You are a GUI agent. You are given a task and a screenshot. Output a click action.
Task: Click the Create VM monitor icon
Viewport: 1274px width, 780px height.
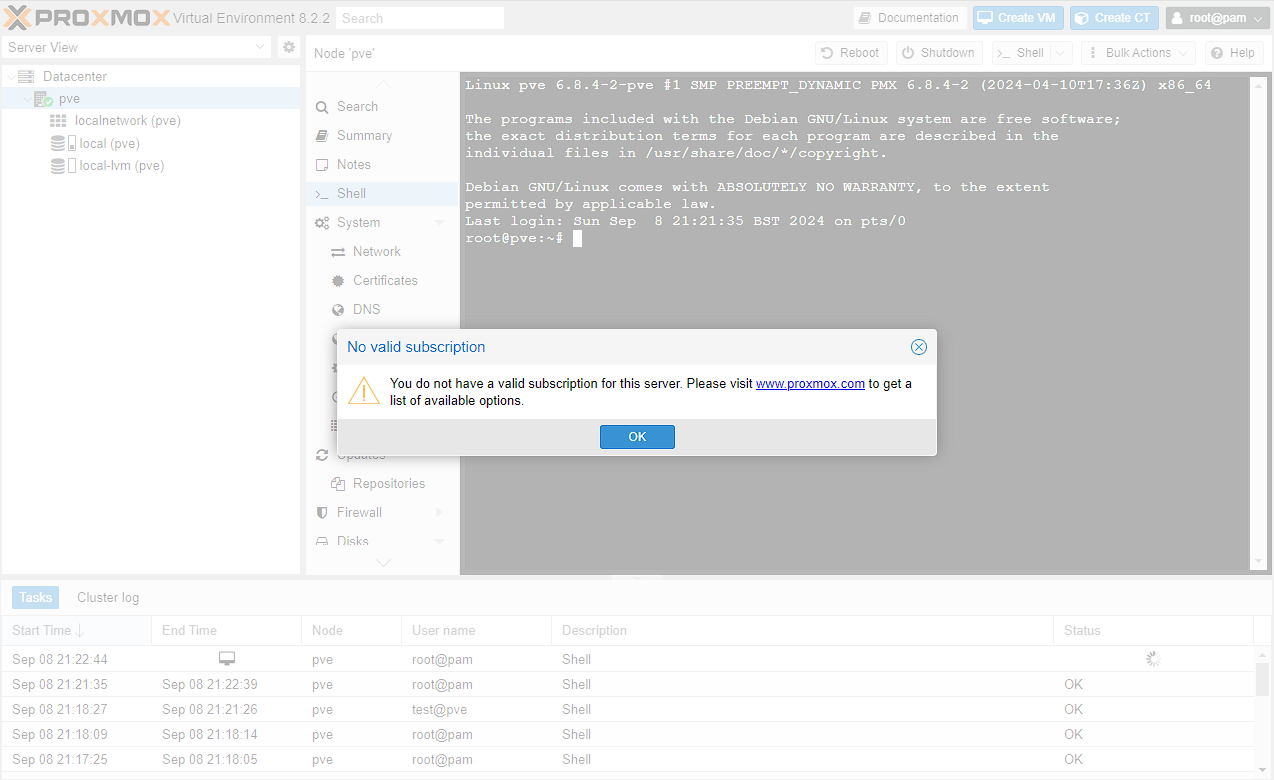point(985,18)
